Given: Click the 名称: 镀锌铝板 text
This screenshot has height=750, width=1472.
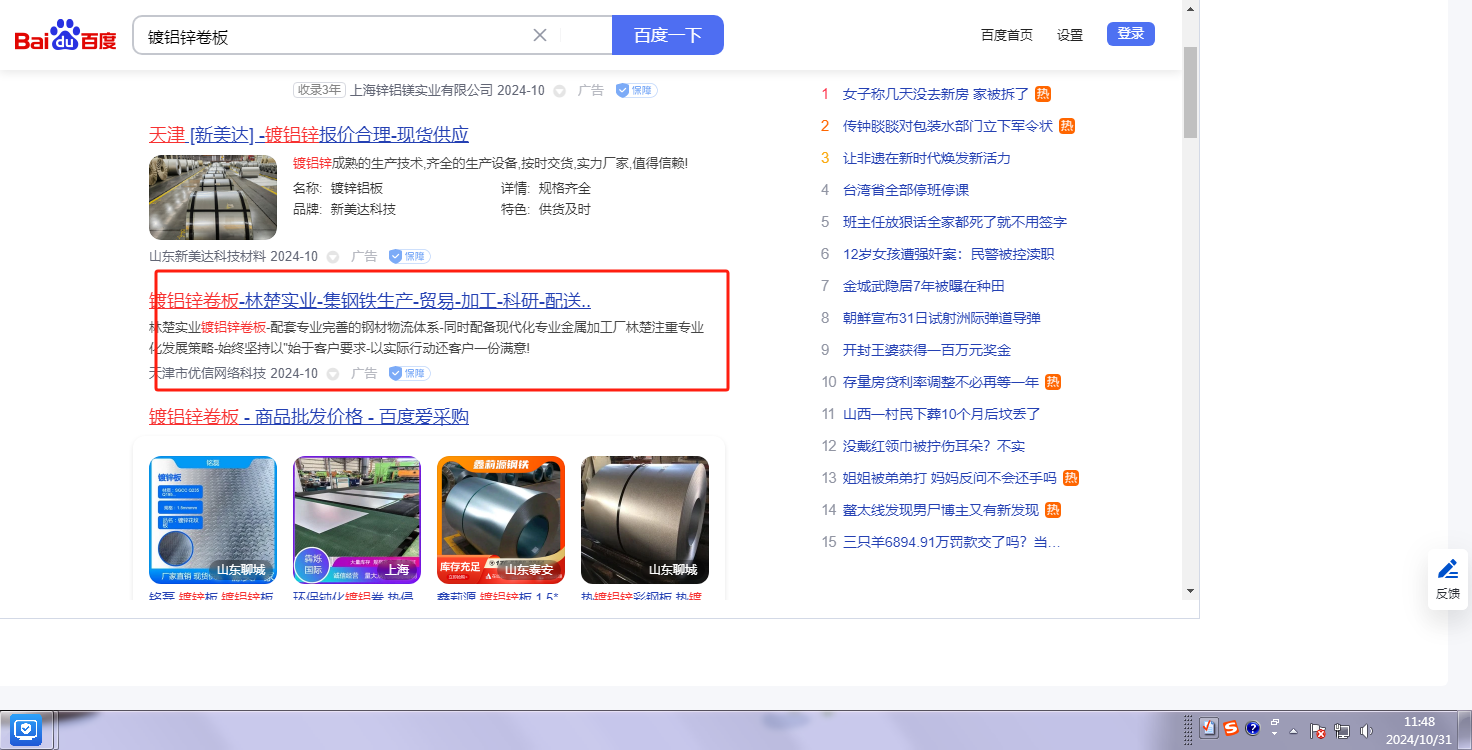Looking at the screenshot, I should (338, 188).
